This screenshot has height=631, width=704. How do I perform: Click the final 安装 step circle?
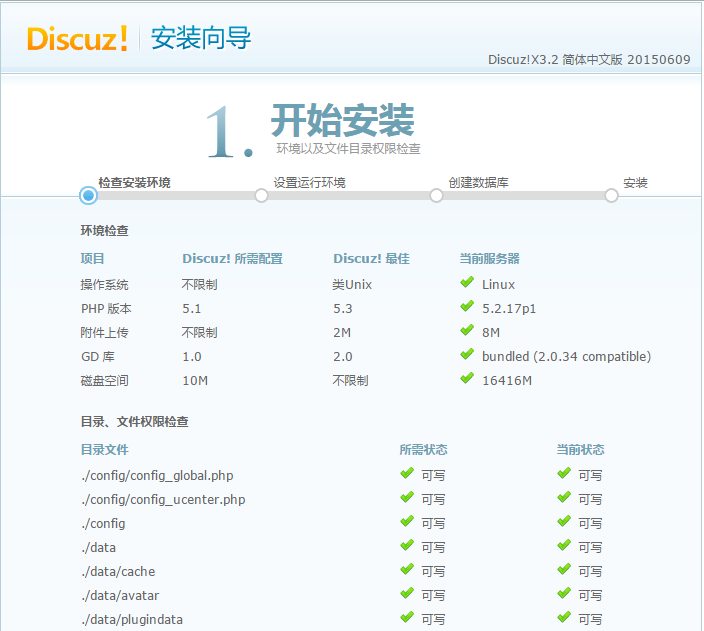pyautogui.click(x=611, y=196)
